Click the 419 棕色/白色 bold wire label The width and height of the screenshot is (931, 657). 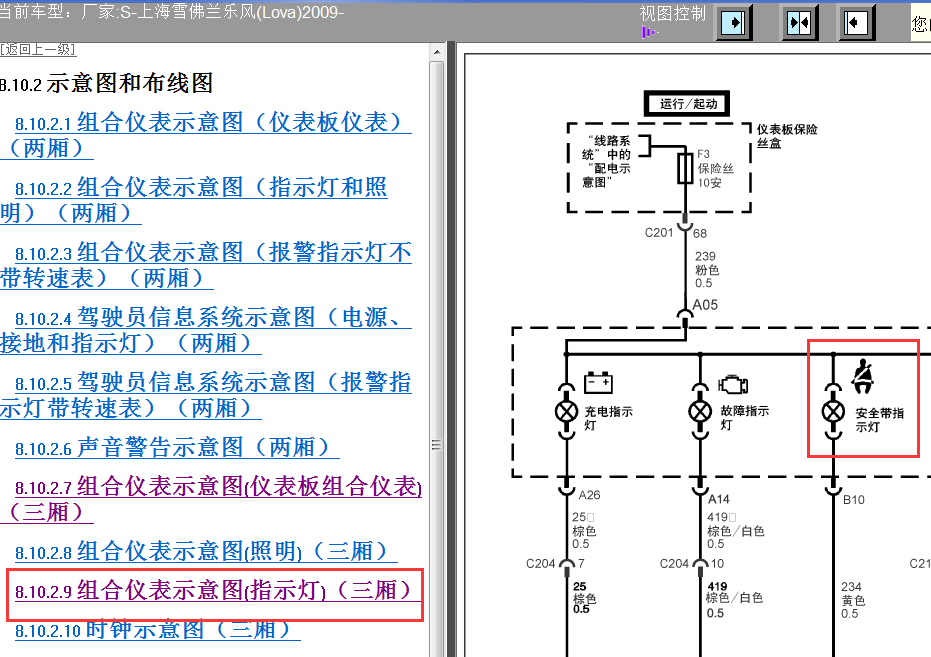pyautogui.click(x=734, y=599)
